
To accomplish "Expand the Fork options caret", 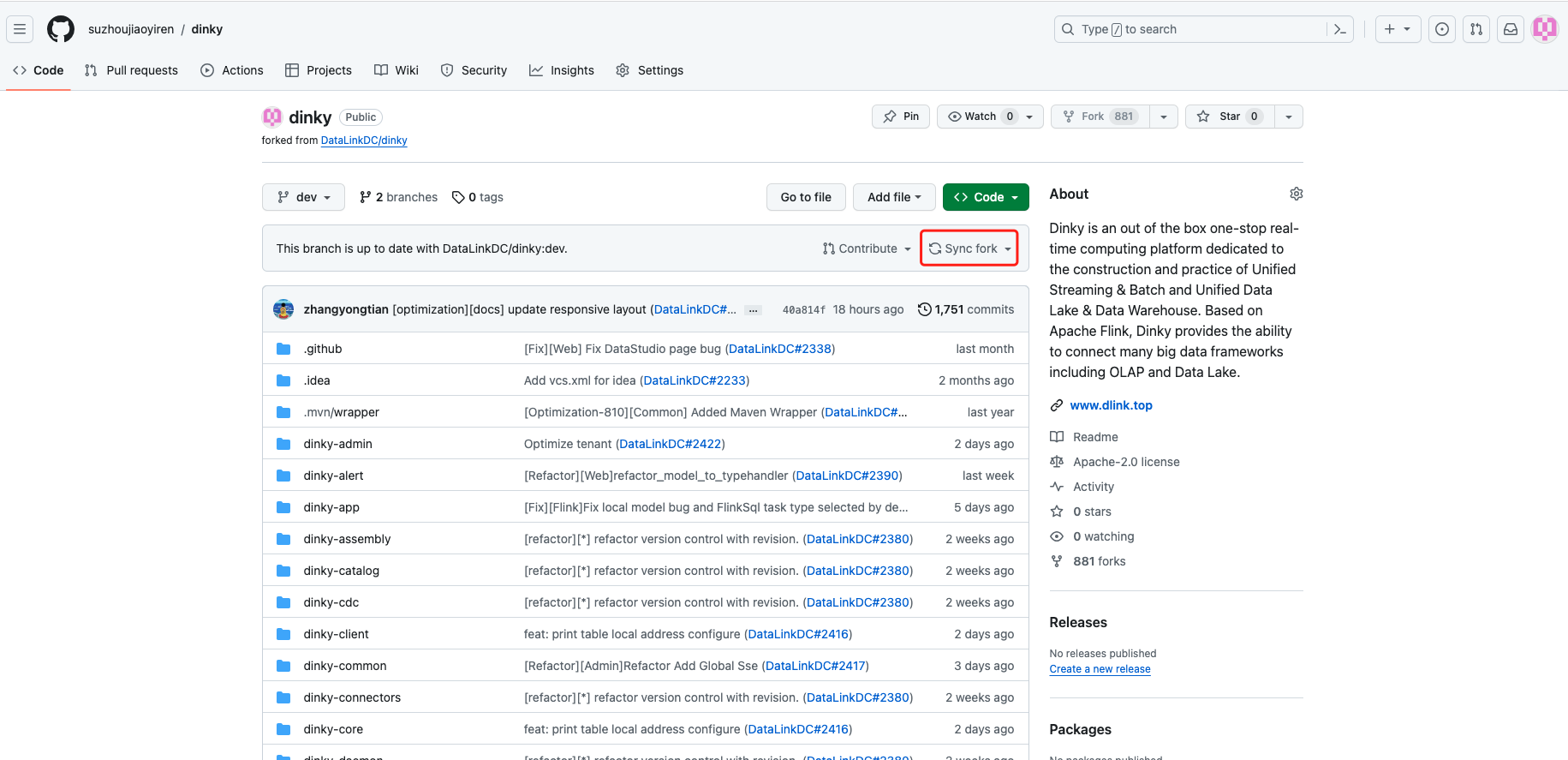I will (1163, 117).
